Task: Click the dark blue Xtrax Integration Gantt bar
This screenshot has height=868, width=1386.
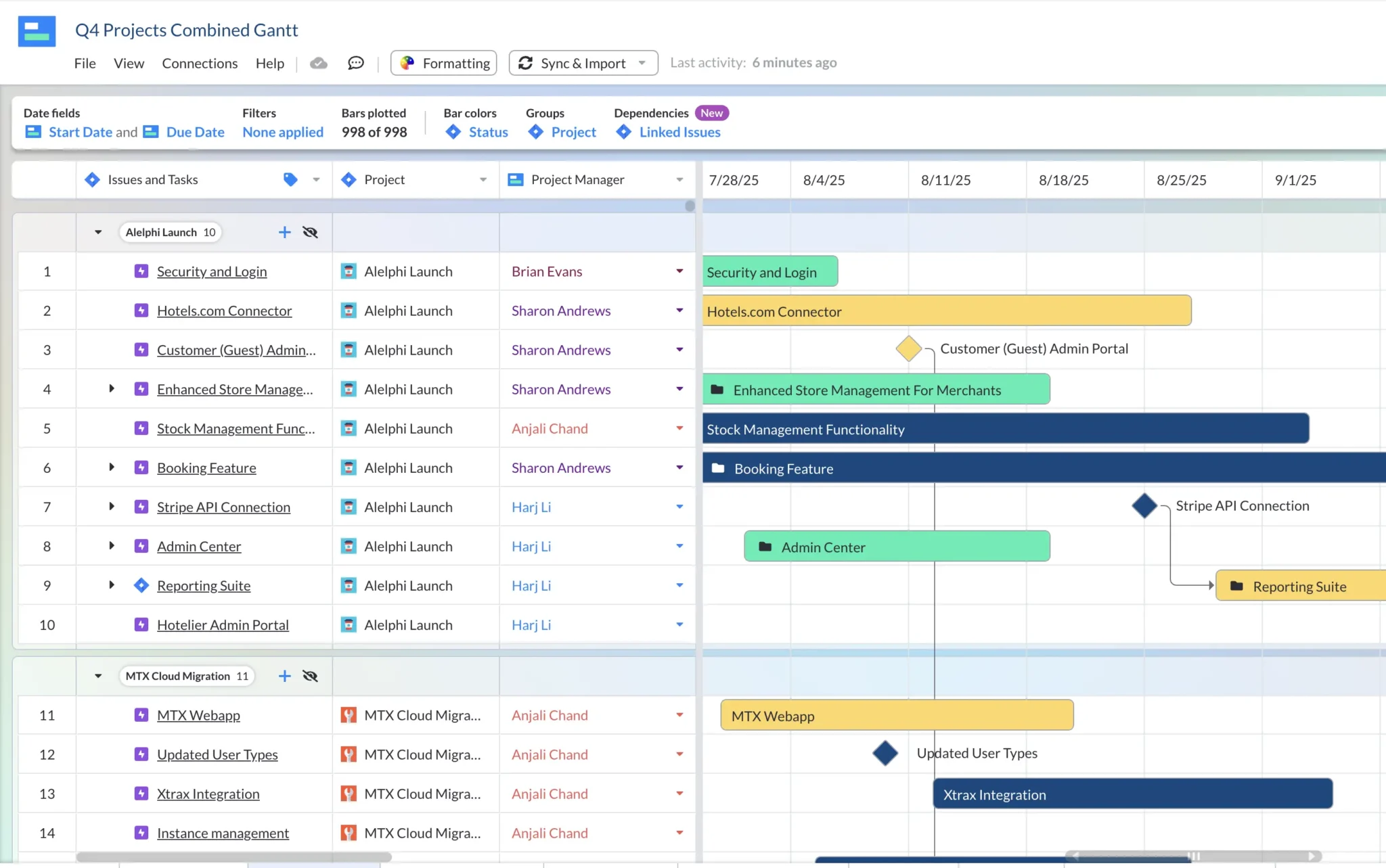Action: coord(1133,794)
